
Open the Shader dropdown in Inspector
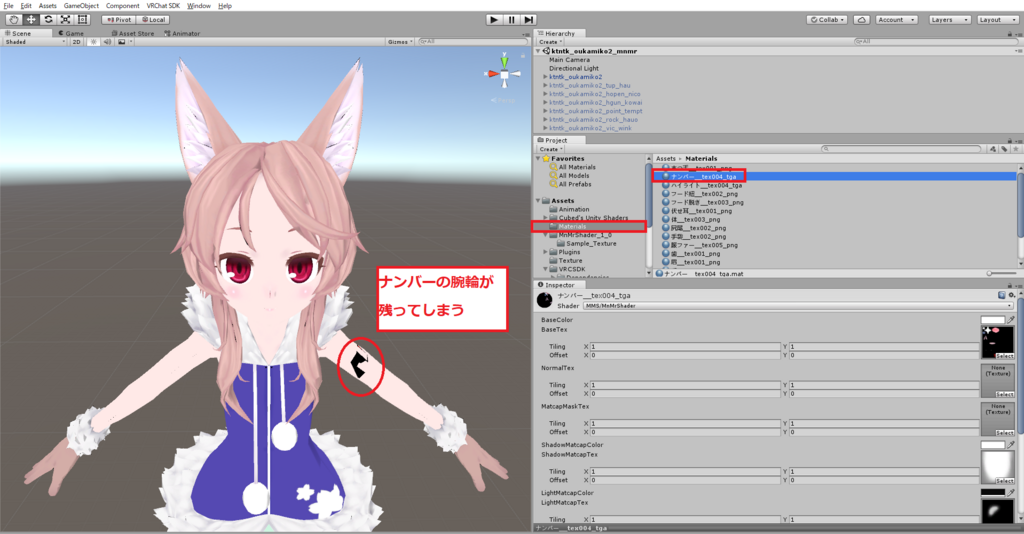tap(798, 306)
